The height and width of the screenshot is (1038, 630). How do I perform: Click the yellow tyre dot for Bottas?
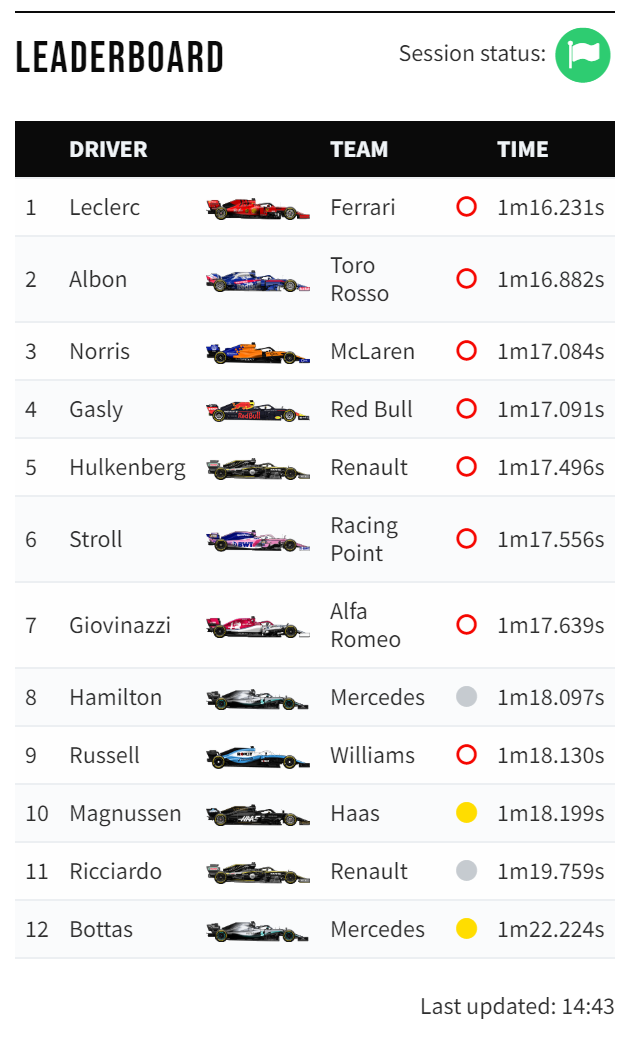pos(467,928)
